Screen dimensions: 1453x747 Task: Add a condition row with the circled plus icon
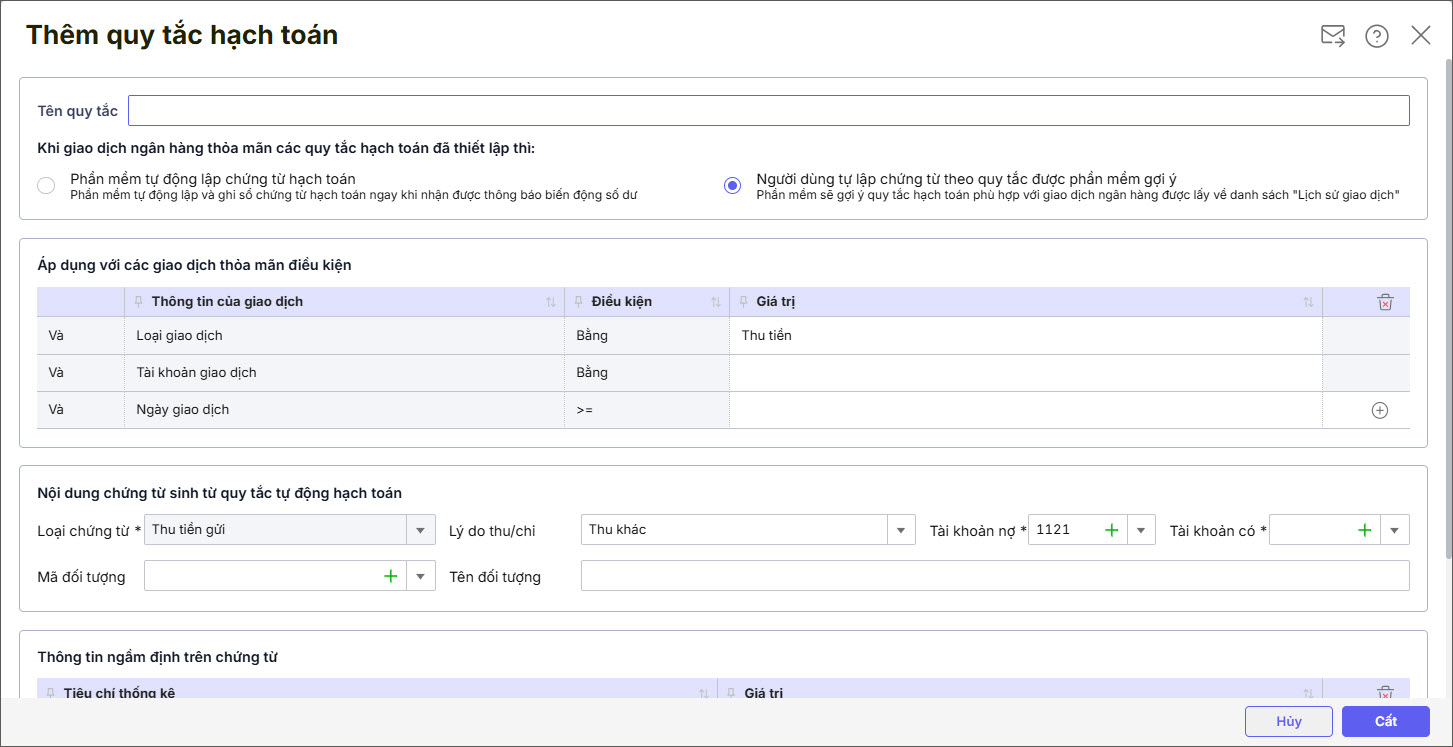(1379, 410)
